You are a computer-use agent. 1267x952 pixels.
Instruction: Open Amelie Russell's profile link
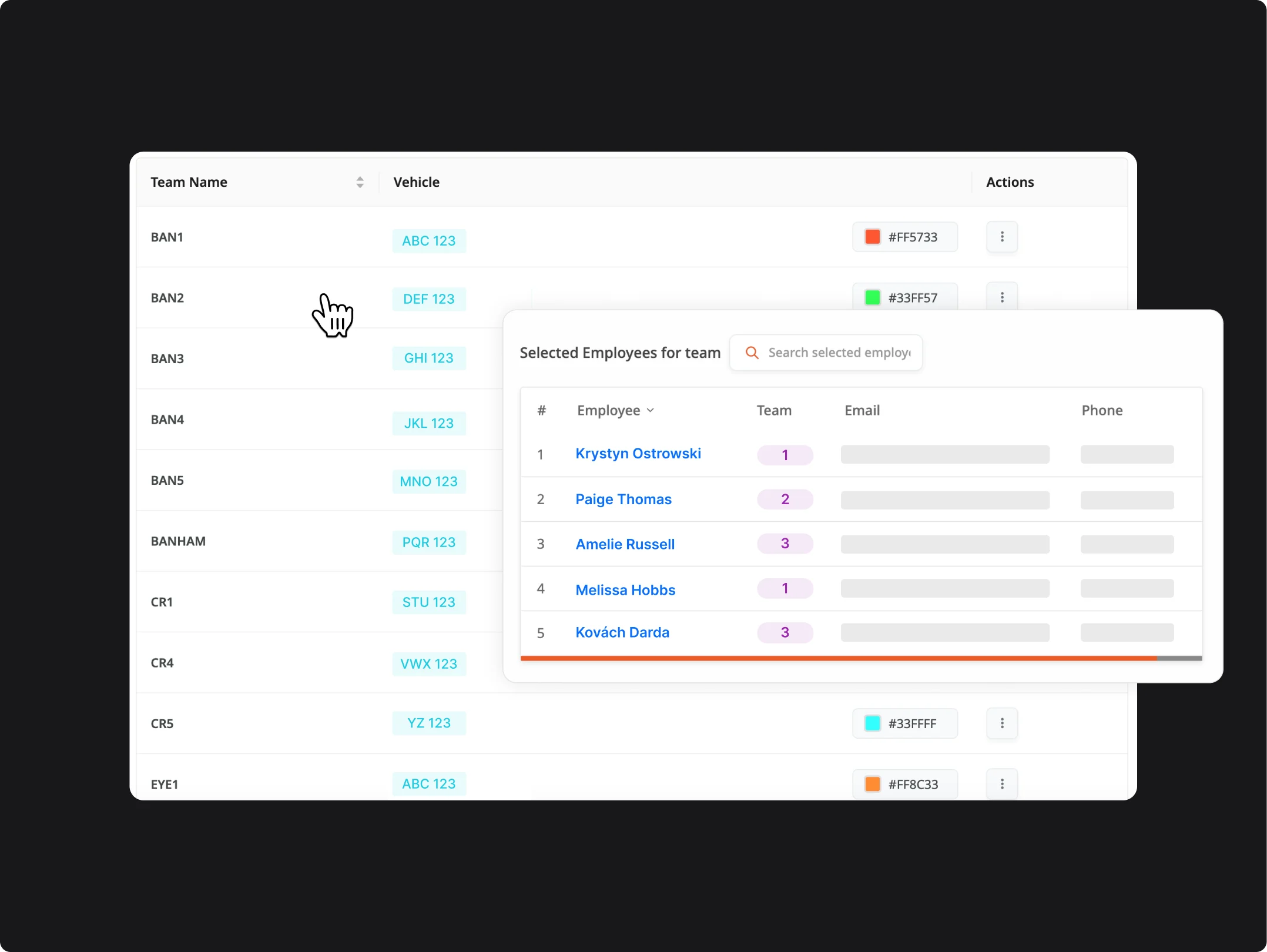point(625,544)
